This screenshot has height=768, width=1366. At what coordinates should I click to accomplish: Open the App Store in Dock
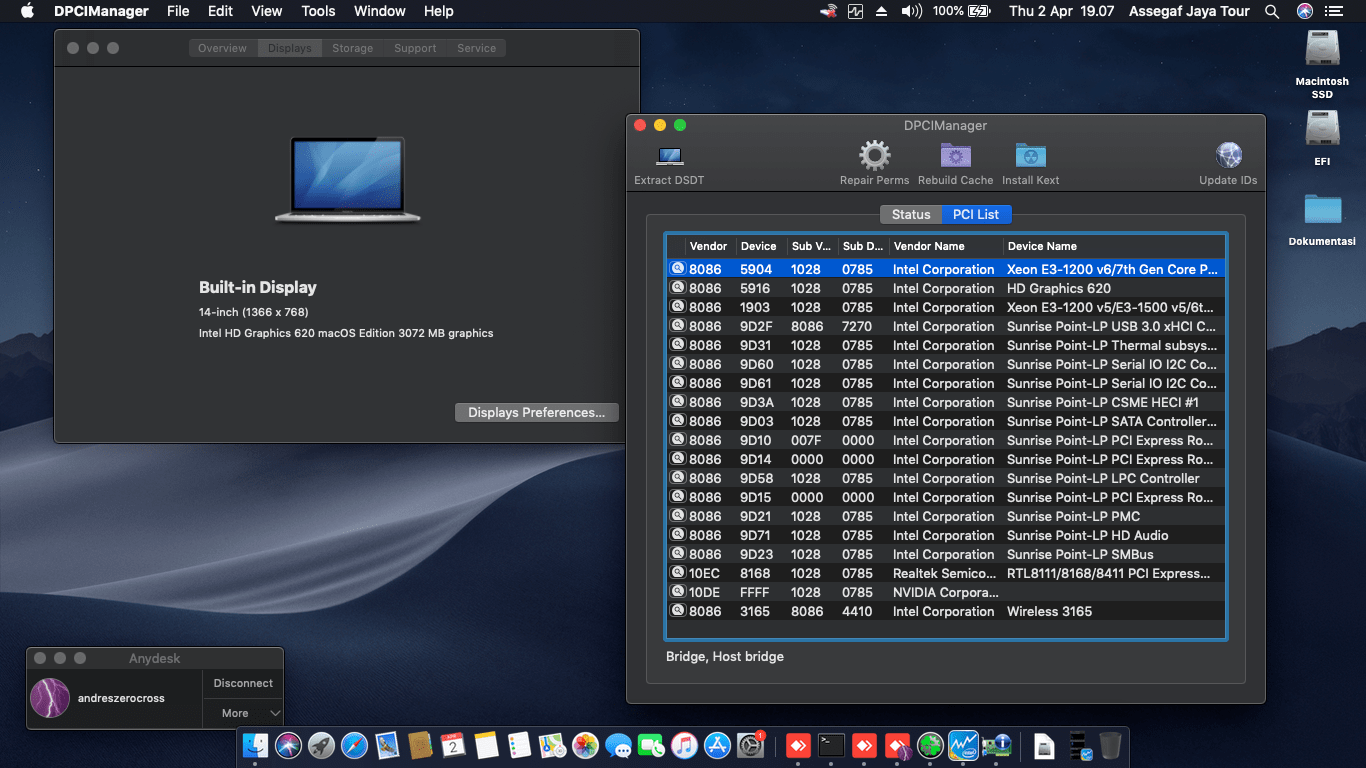tap(717, 745)
